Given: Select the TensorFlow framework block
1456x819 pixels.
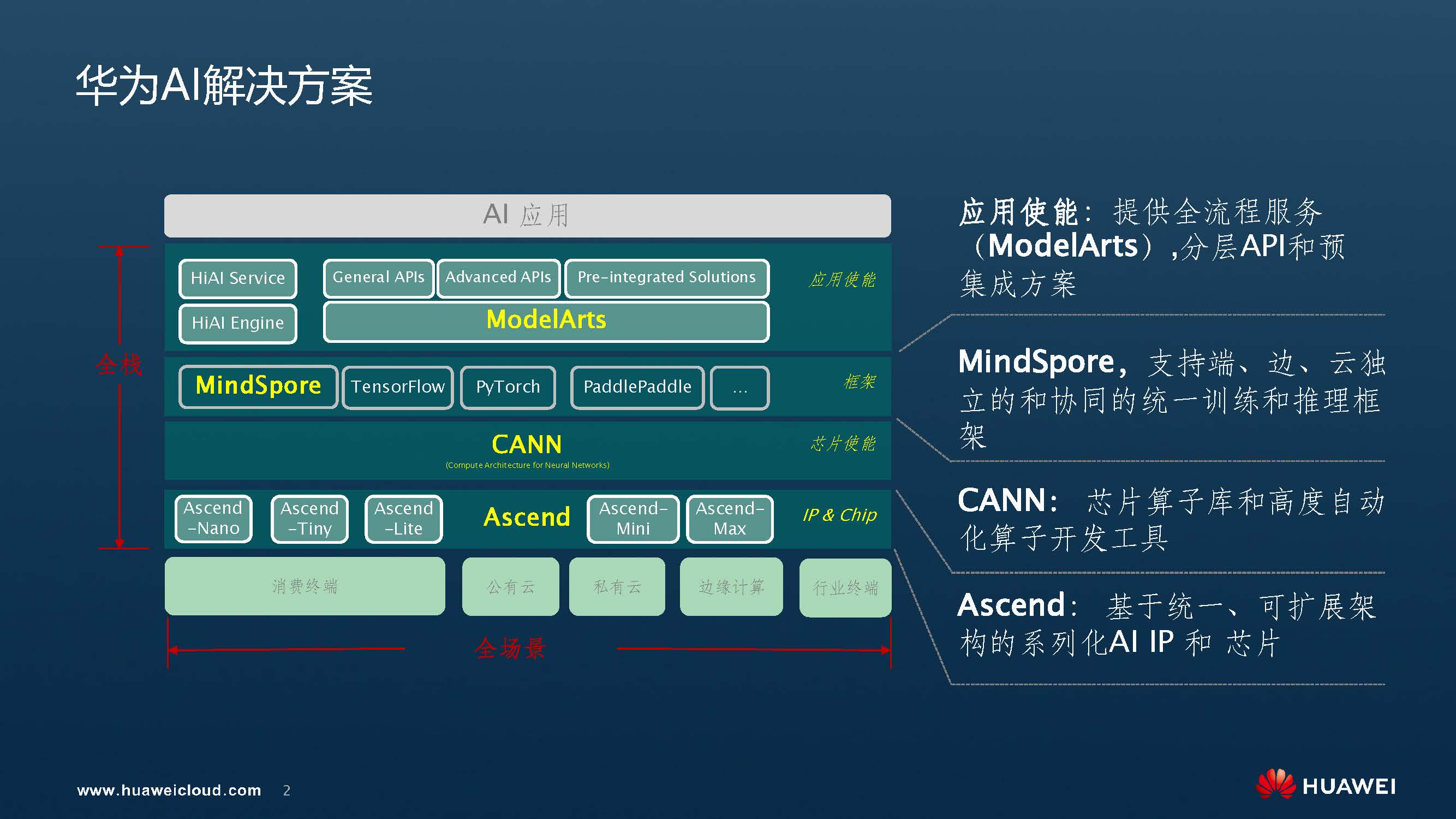Looking at the screenshot, I should click(399, 388).
